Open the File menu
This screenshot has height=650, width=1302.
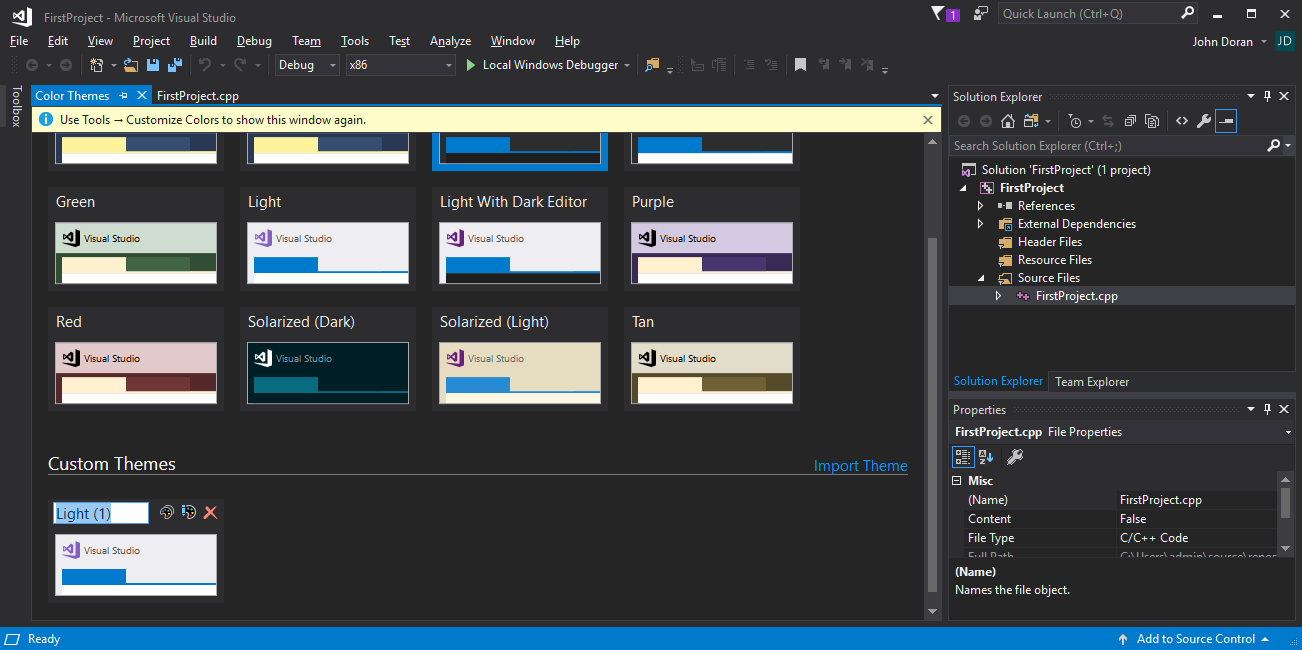click(x=19, y=41)
